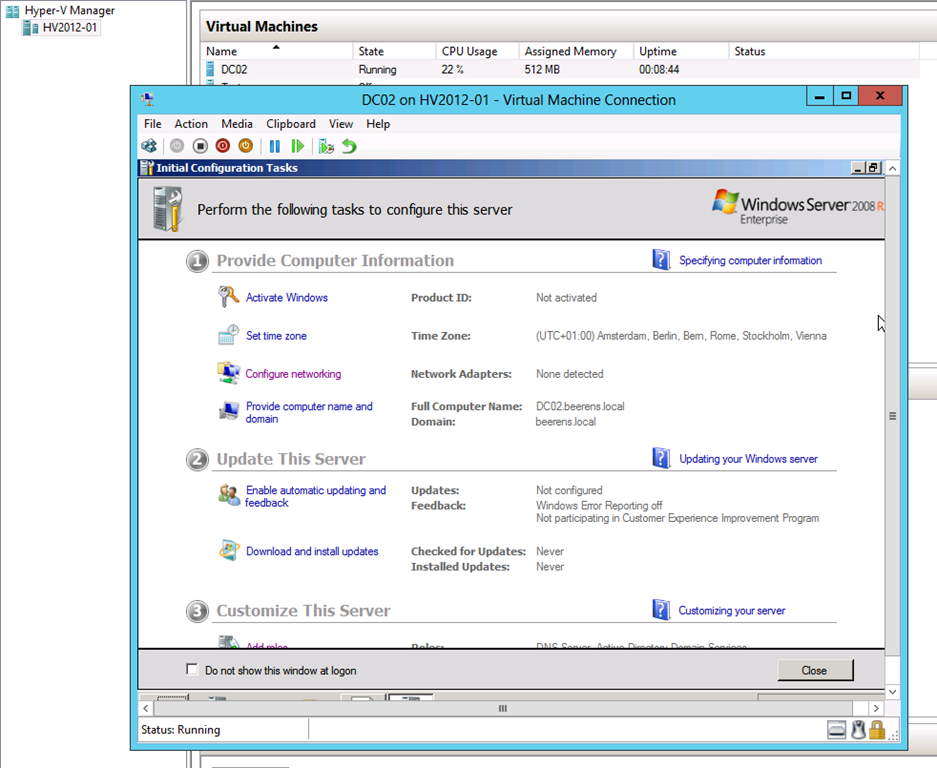The image size is (937, 768).
Task: Click the Set time zone clock icon
Action: (x=228, y=335)
